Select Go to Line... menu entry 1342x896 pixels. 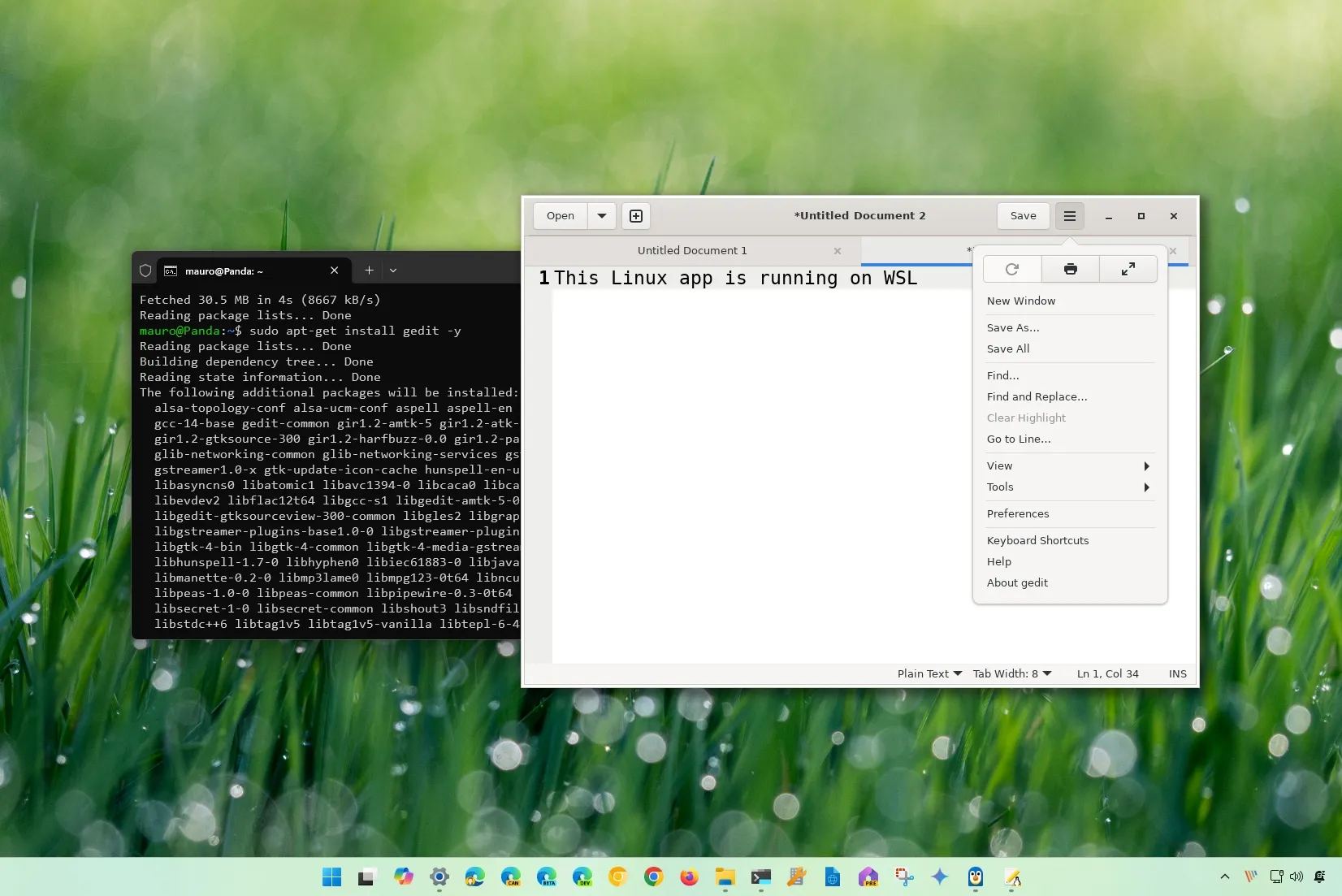[x=1070, y=439]
